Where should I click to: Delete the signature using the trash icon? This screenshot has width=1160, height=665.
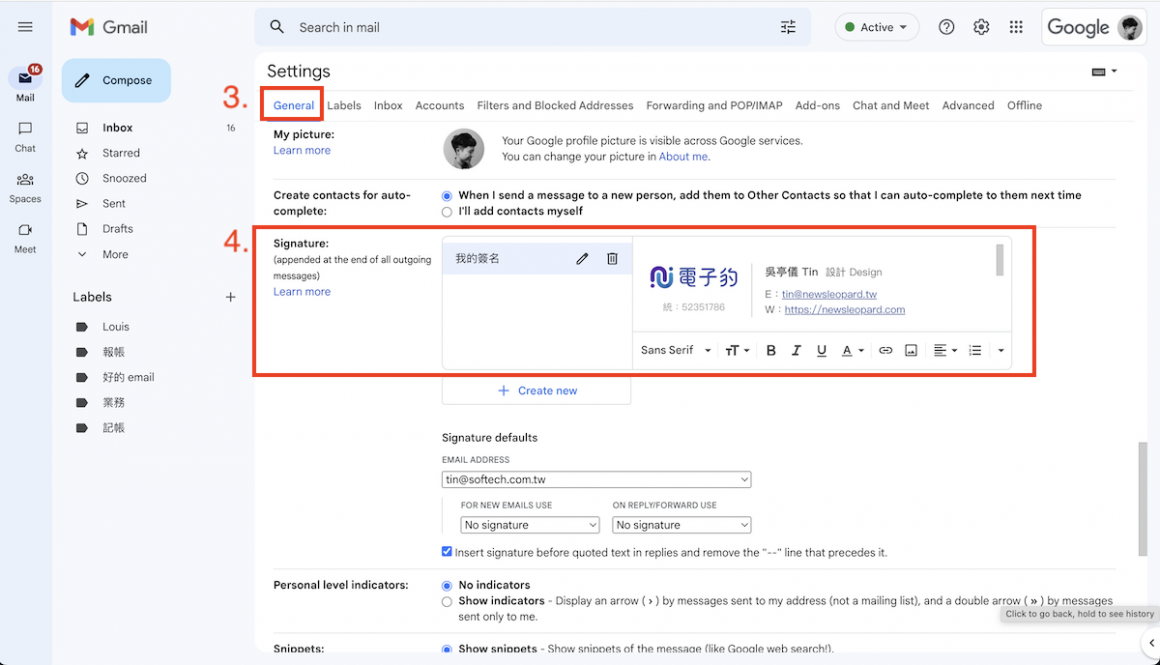pos(612,258)
